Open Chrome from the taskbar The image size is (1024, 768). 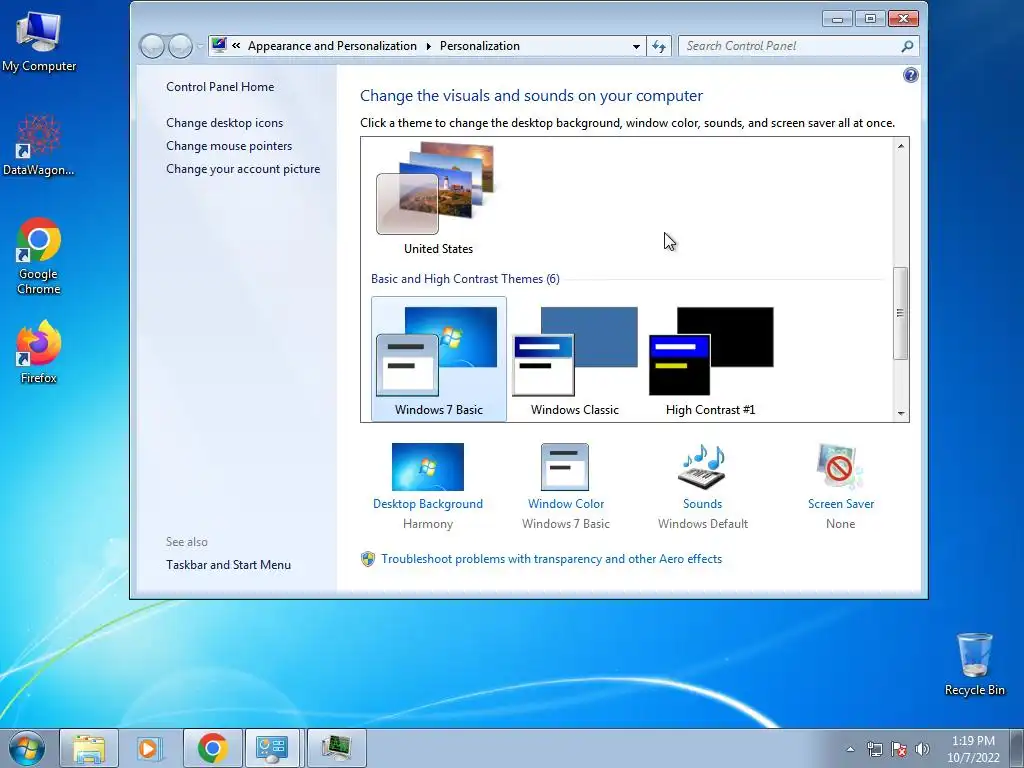pyautogui.click(x=212, y=748)
